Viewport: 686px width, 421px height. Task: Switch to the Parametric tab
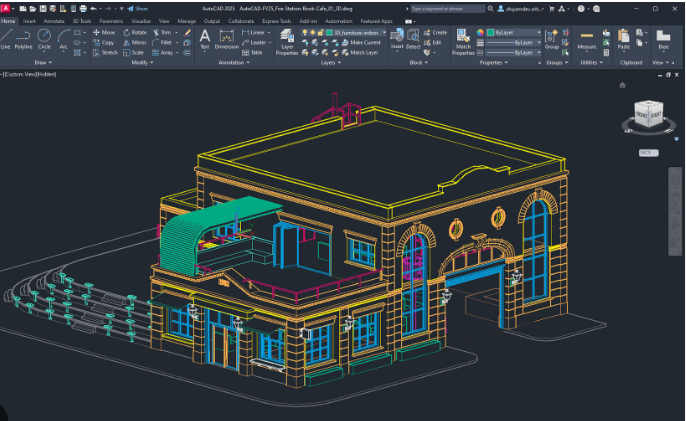click(111, 21)
